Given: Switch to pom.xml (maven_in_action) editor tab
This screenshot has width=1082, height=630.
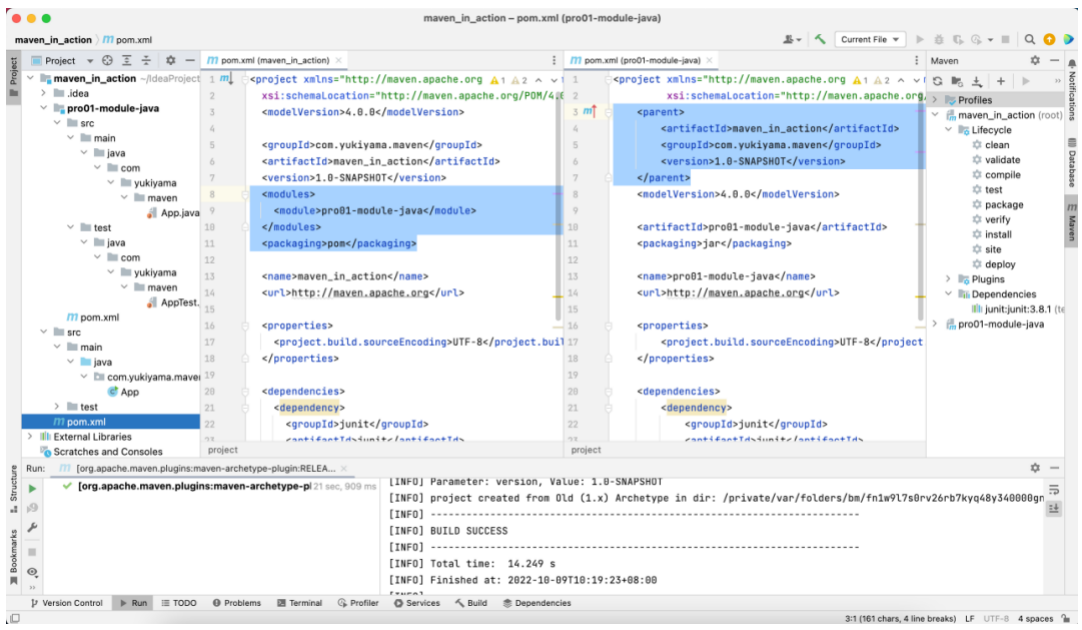Looking at the screenshot, I should tap(275, 61).
